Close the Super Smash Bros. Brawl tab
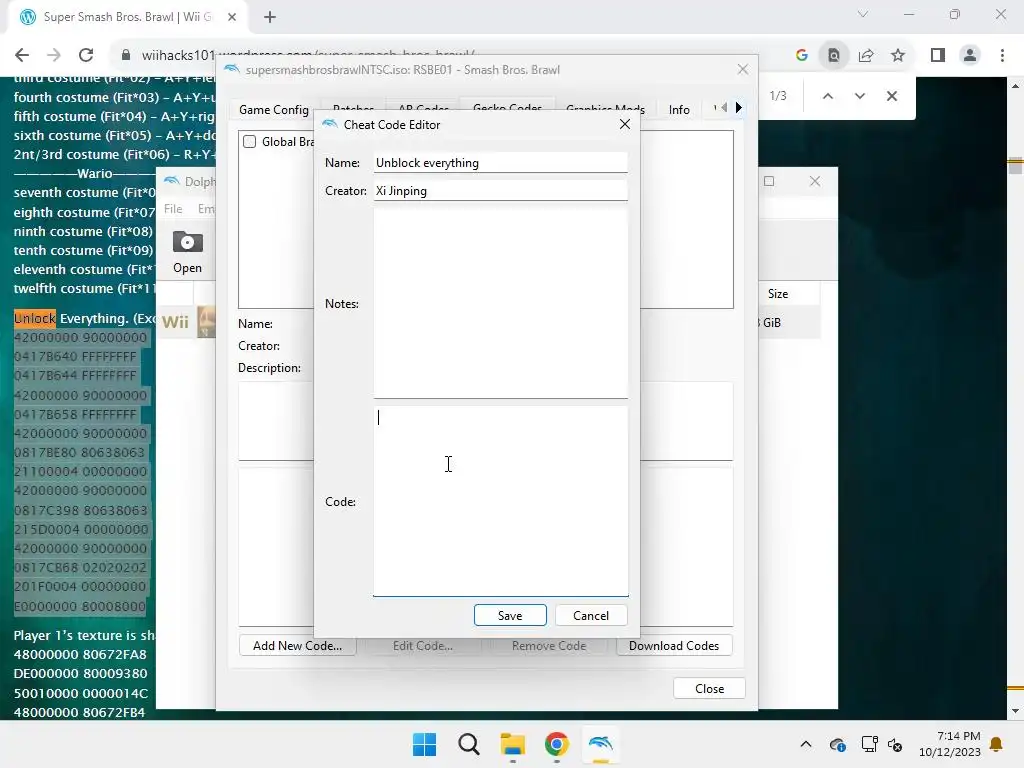The height and width of the screenshot is (768, 1024). point(232,17)
